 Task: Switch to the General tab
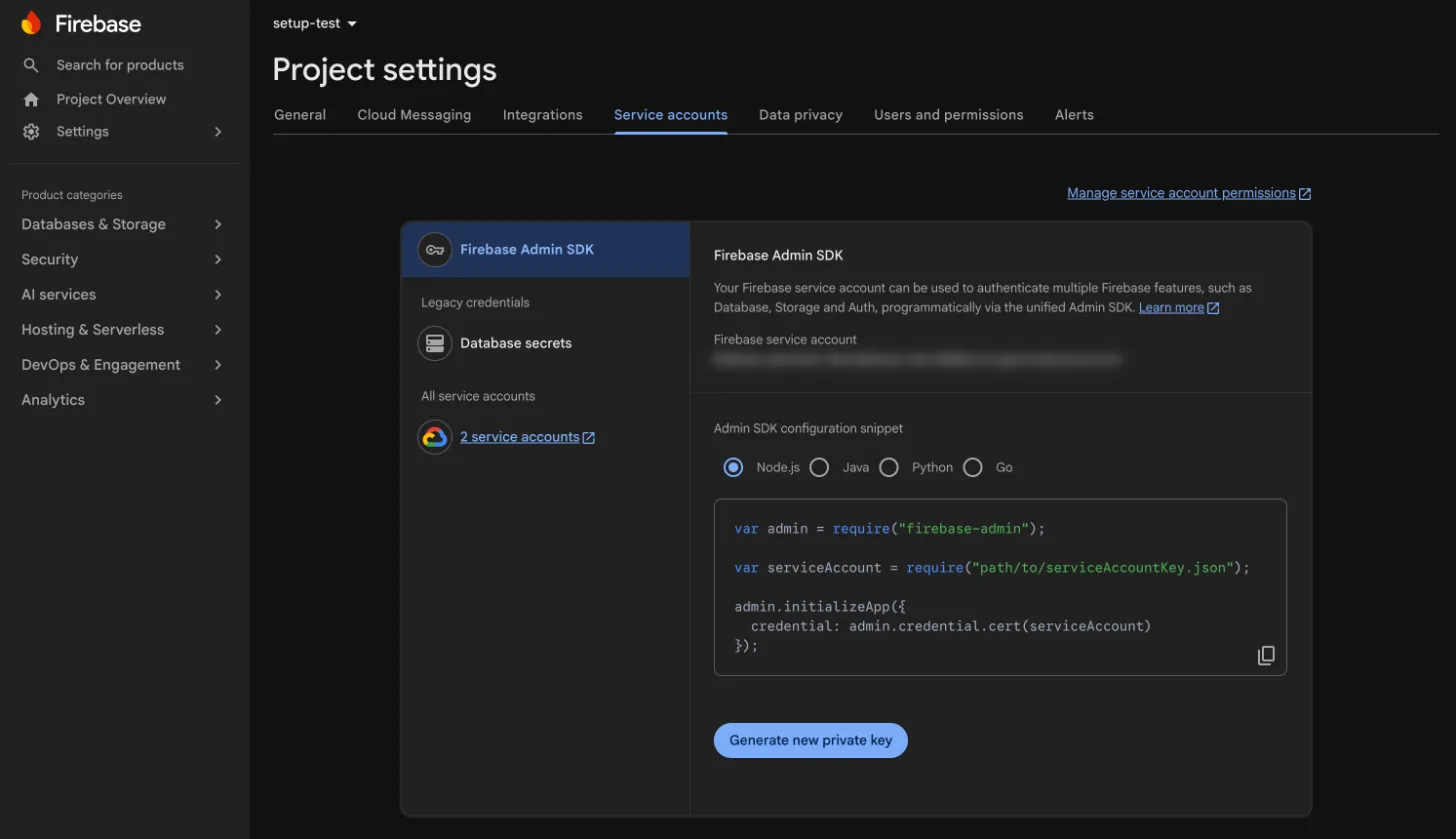[300, 115]
